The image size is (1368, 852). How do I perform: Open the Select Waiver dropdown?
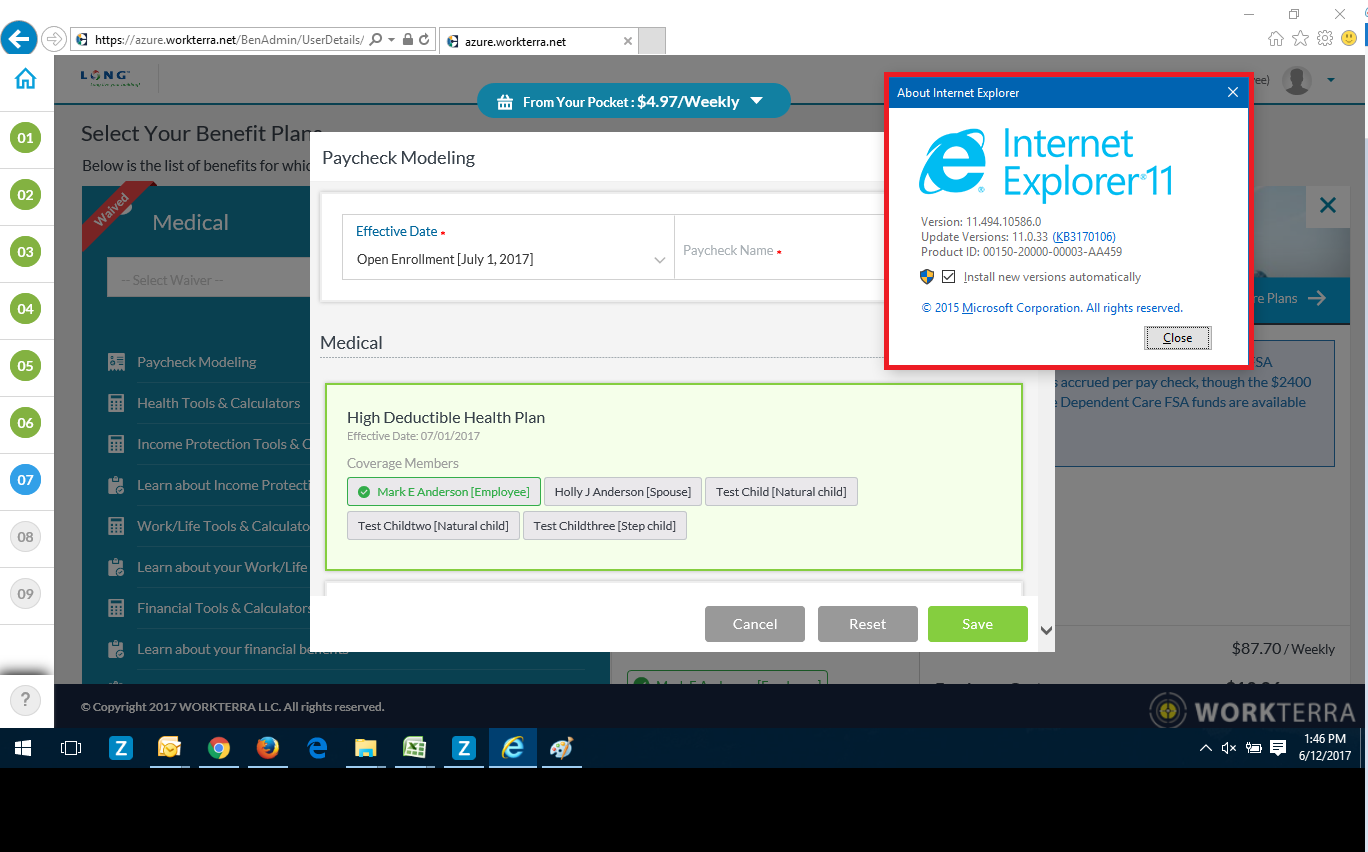click(210, 280)
